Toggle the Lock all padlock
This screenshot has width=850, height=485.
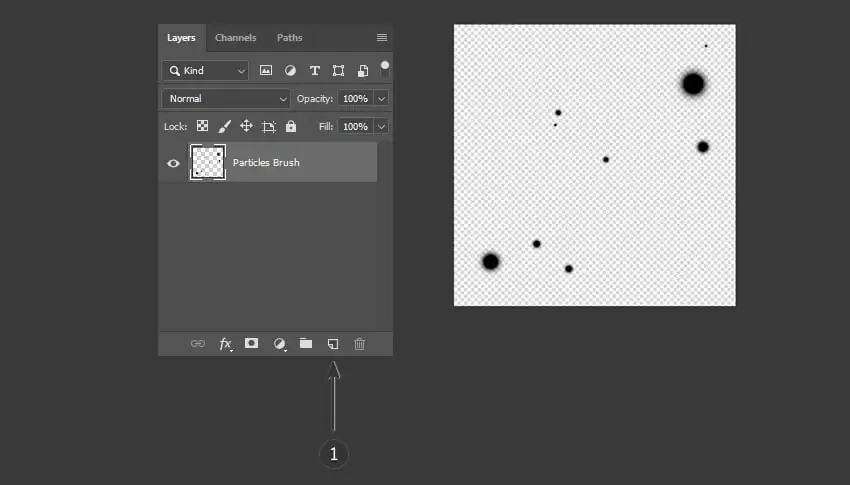pyautogui.click(x=291, y=126)
